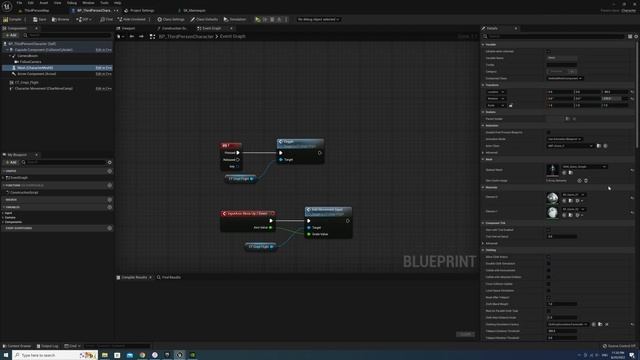Switch to the Project Settings tab
The height and width of the screenshot is (360, 640).
139,11
